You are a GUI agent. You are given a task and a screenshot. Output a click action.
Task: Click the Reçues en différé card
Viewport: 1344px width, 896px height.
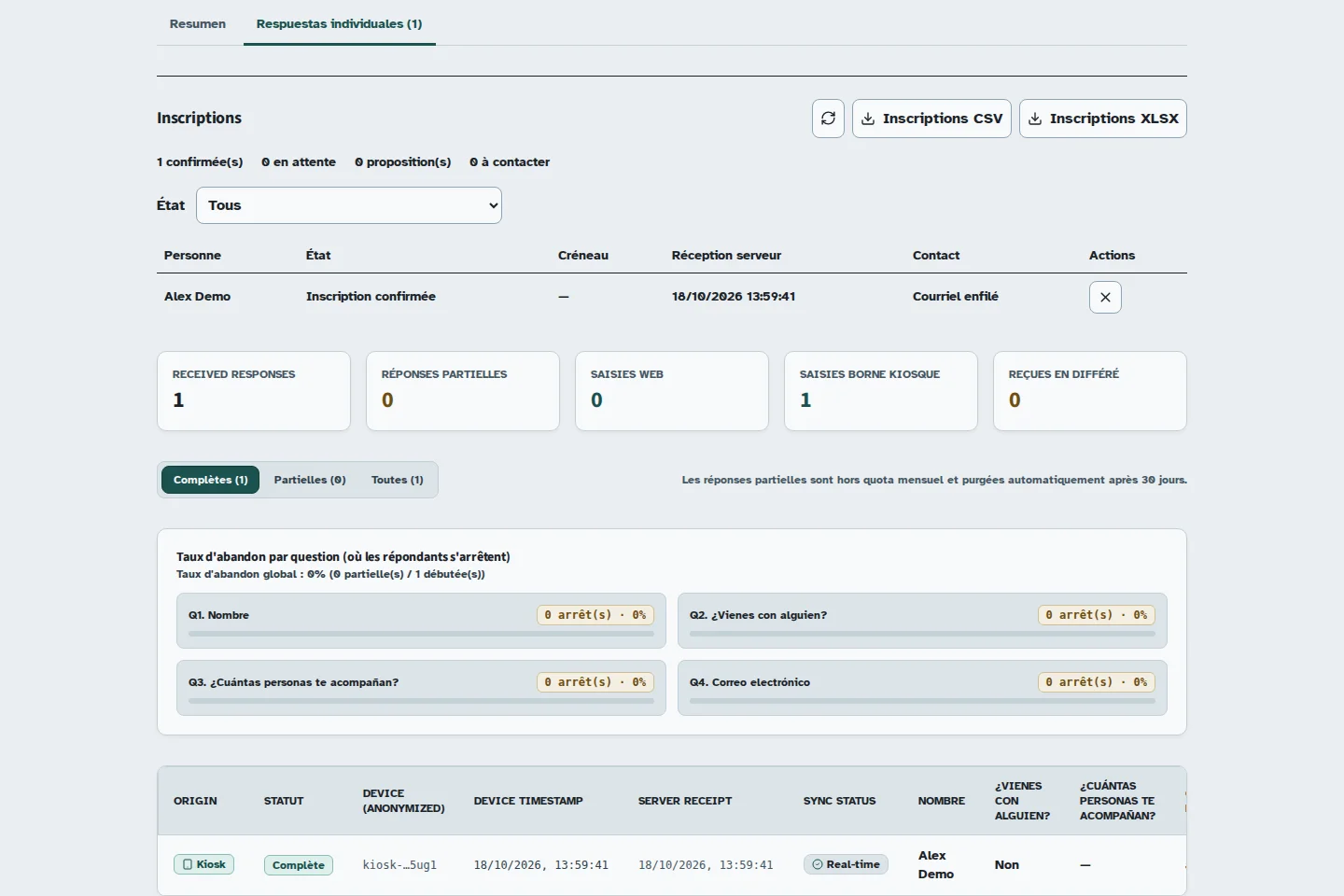point(1090,391)
